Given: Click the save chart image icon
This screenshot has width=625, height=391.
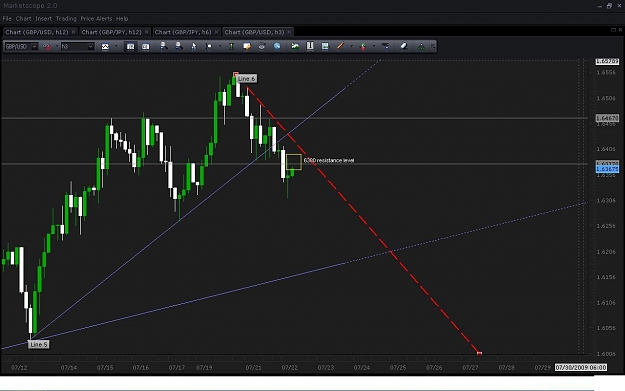Looking at the screenshot, I should [325, 47].
